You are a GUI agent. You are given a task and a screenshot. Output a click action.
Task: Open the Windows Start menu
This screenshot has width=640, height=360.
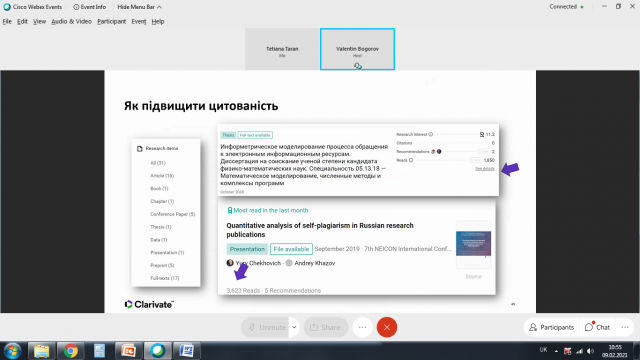click(x=12, y=351)
